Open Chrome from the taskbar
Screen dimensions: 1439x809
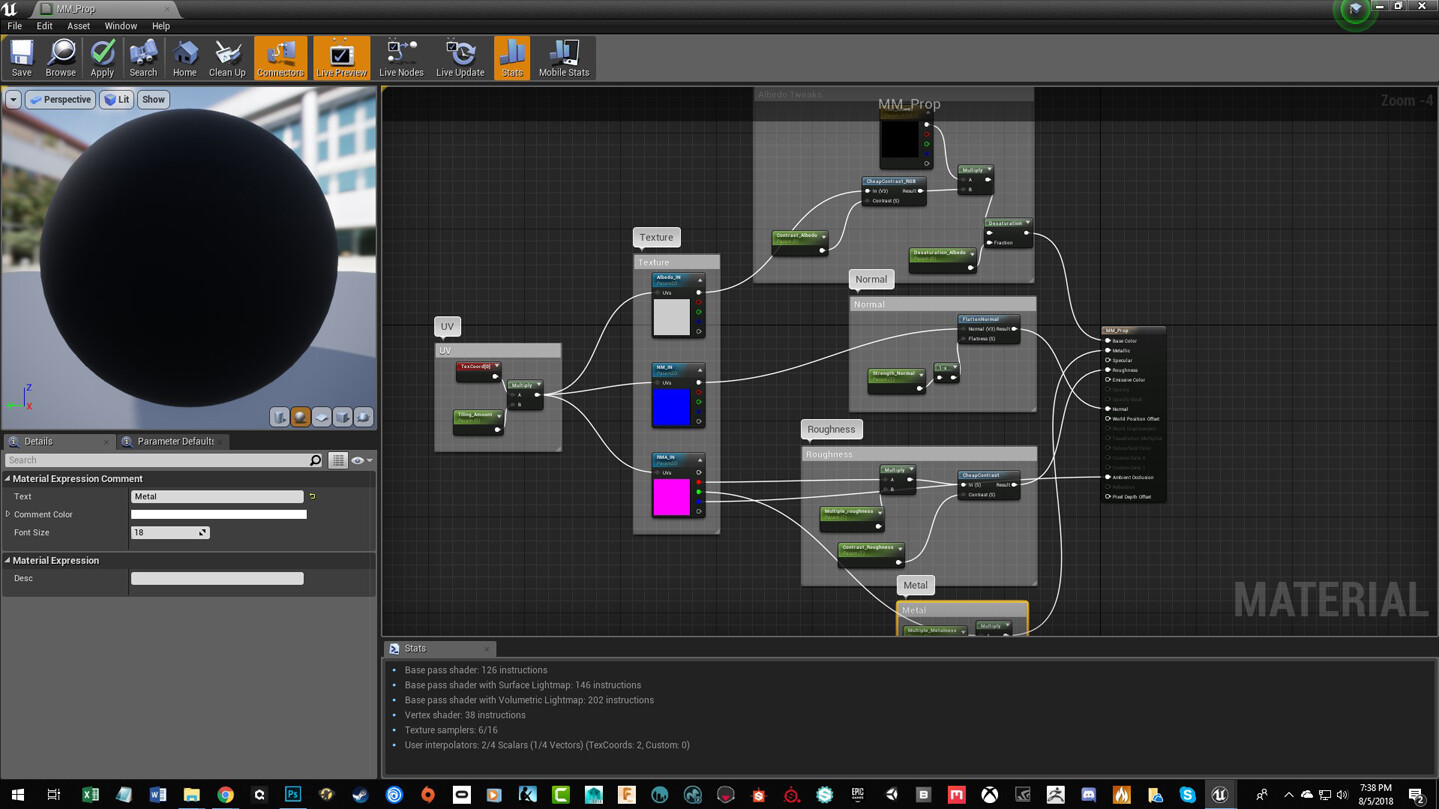pos(225,795)
